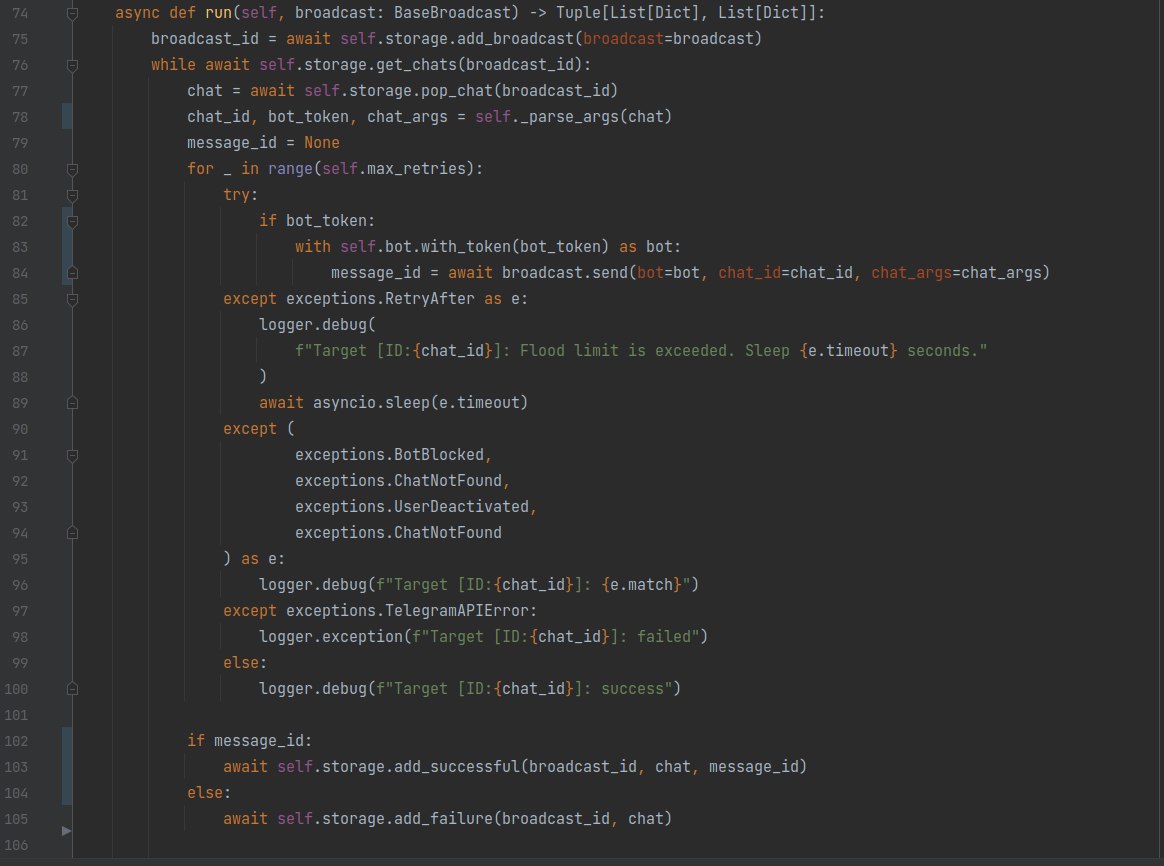
Task: Click 'get_chats' in the while condition
Action: (x=416, y=65)
